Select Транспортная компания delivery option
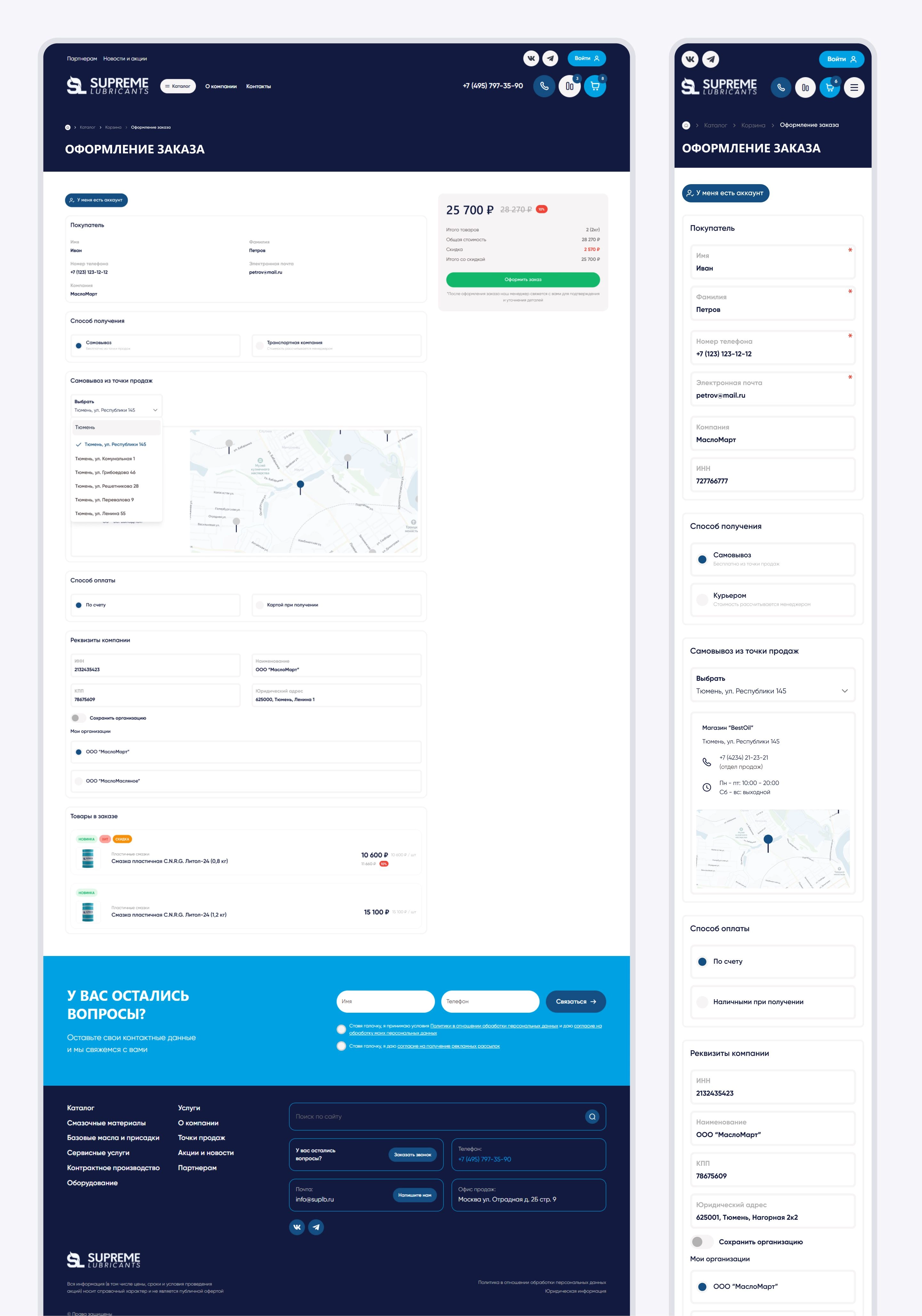Screen dimensions: 922x1316 coord(336,346)
